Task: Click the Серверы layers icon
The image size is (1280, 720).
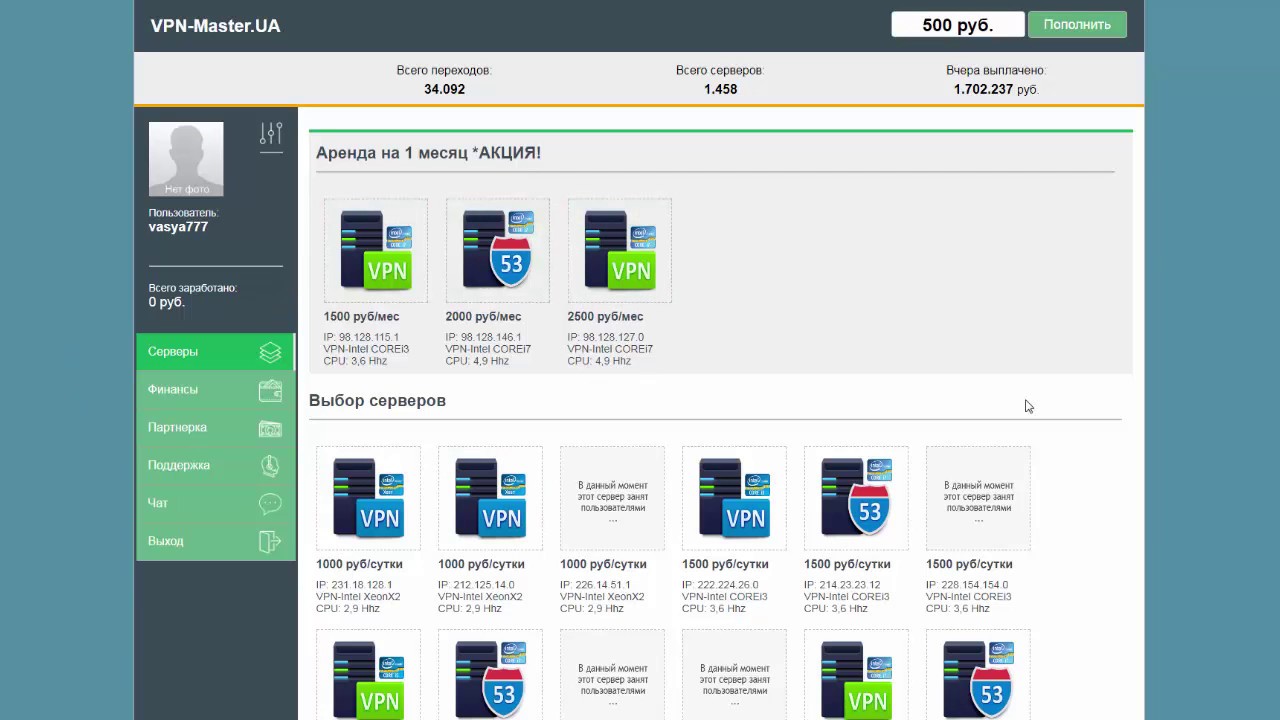Action: point(270,352)
